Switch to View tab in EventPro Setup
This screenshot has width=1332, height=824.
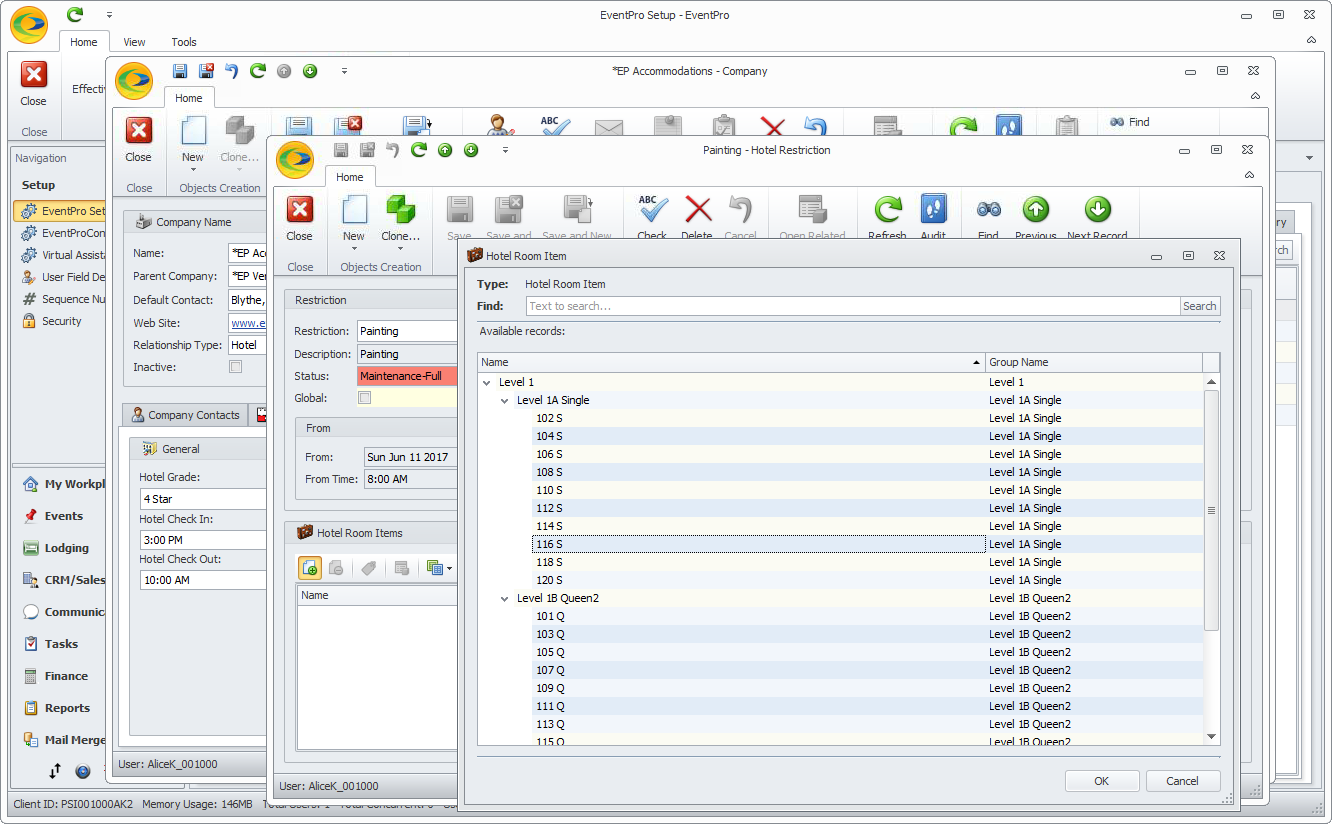(x=134, y=42)
